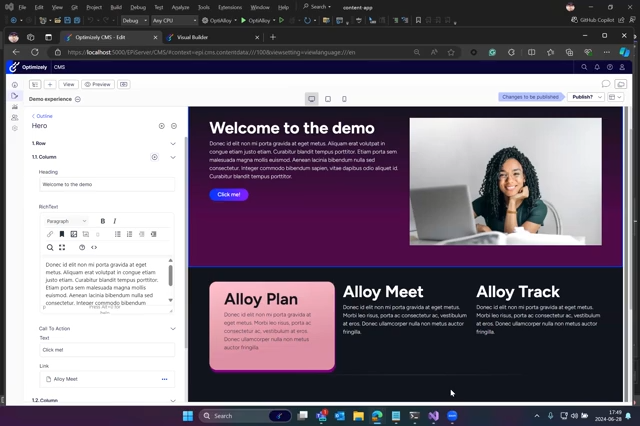Select the hero woman with laptop image
Viewport: 640px width, 426px height.
coord(505,182)
